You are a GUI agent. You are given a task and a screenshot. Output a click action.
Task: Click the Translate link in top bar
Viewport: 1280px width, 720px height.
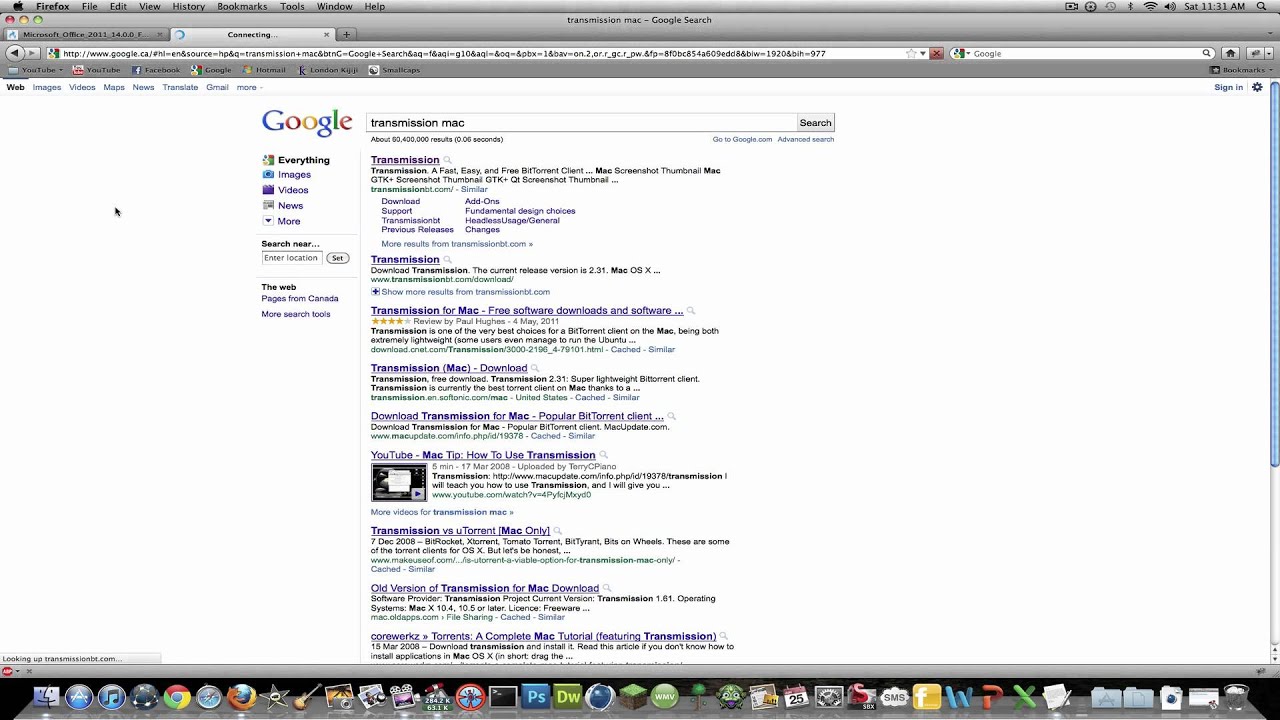180,87
